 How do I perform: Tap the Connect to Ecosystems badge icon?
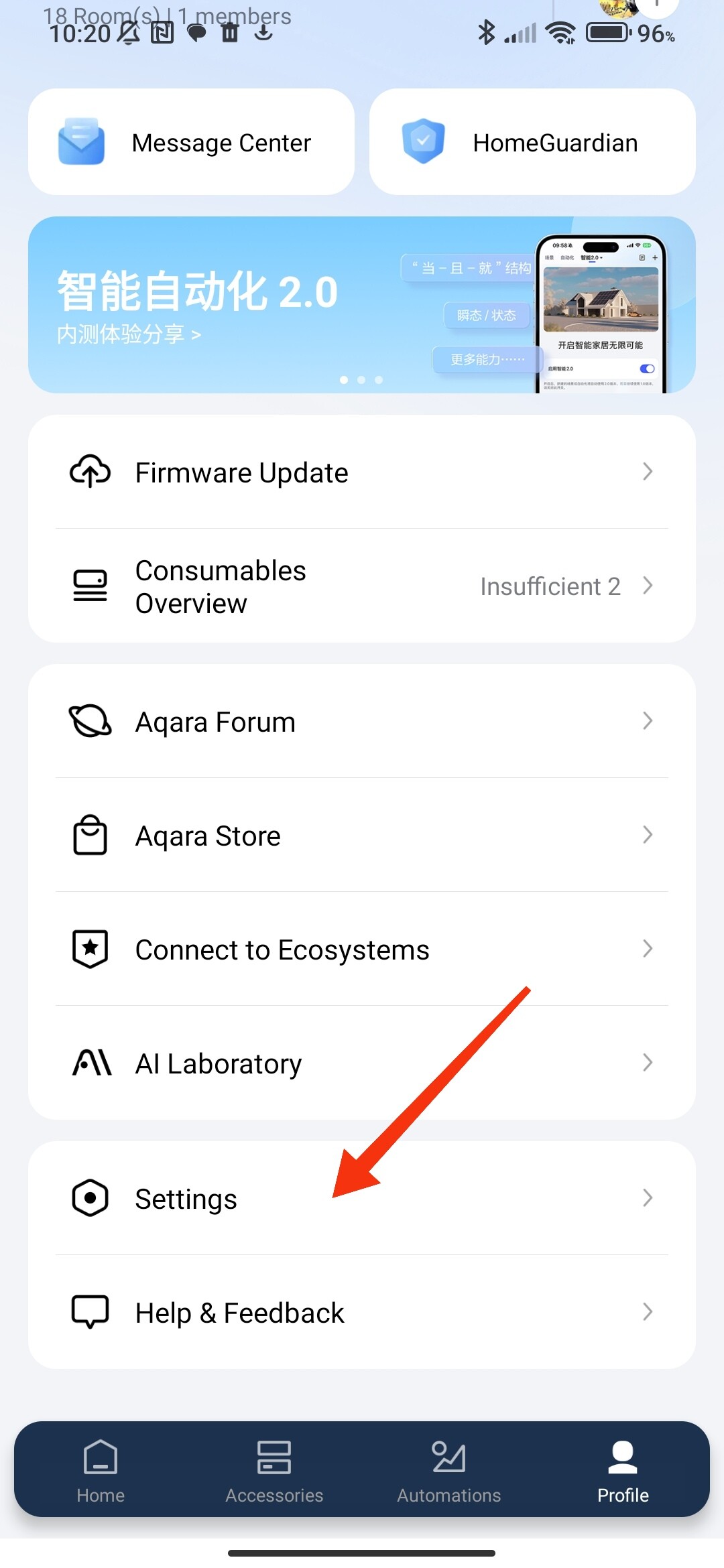[90, 949]
